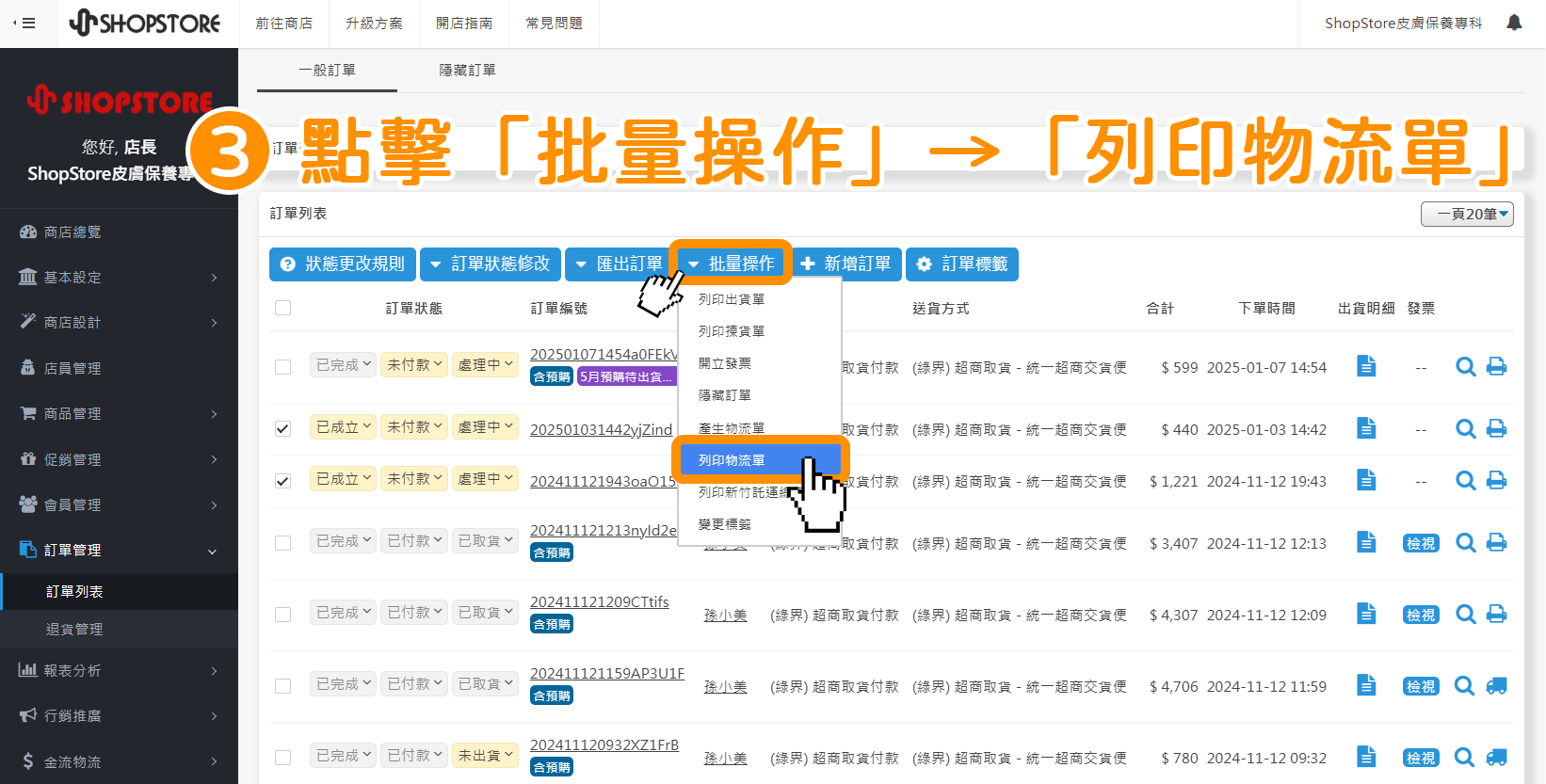Collapse 訂單管理 sidebar menu
Viewport: 1546px width, 784px height.
(x=119, y=550)
